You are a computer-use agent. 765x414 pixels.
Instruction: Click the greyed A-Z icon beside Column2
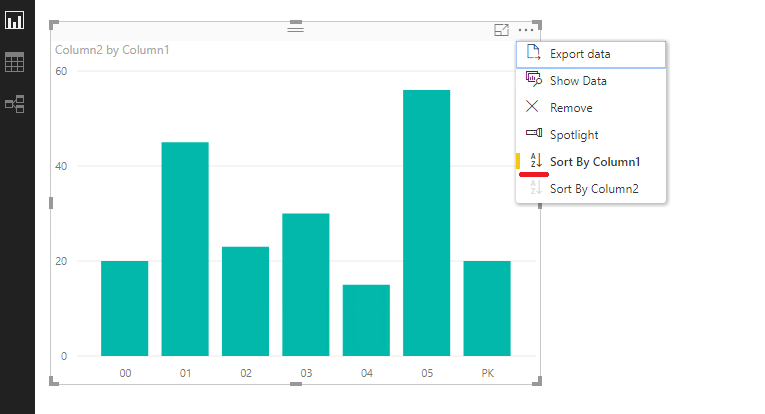point(536,187)
